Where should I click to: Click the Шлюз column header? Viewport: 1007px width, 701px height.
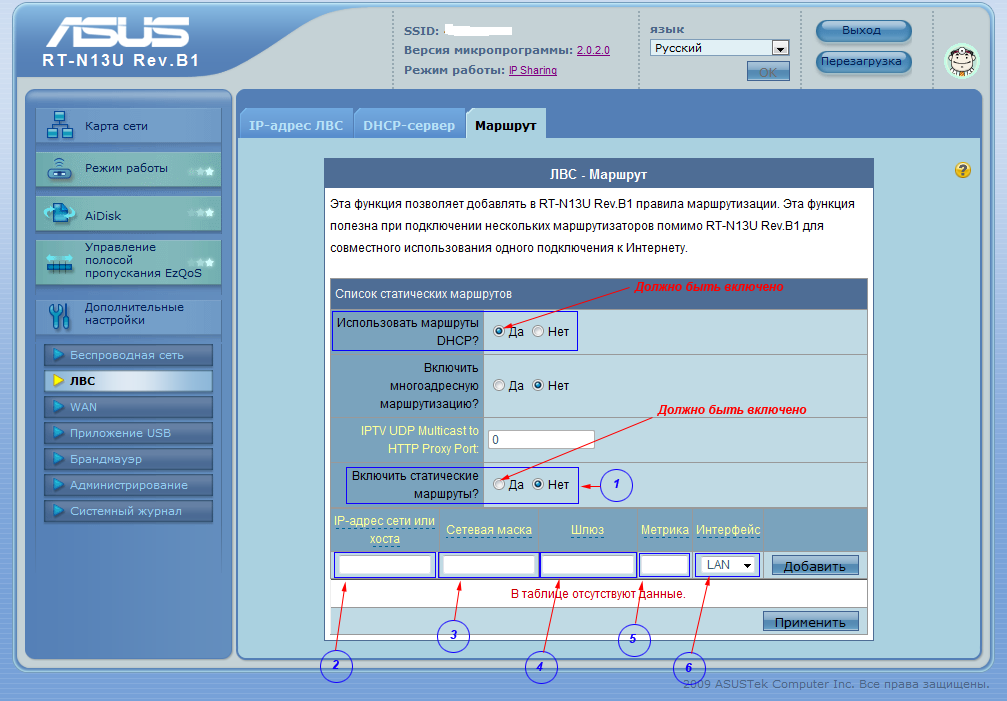588,530
